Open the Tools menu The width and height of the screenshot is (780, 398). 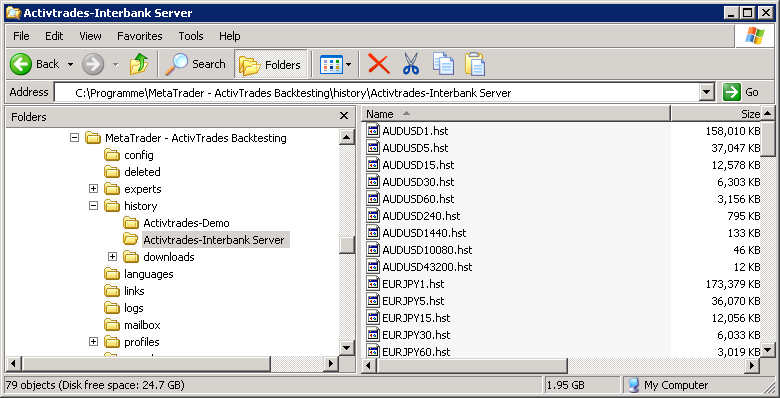tap(191, 36)
